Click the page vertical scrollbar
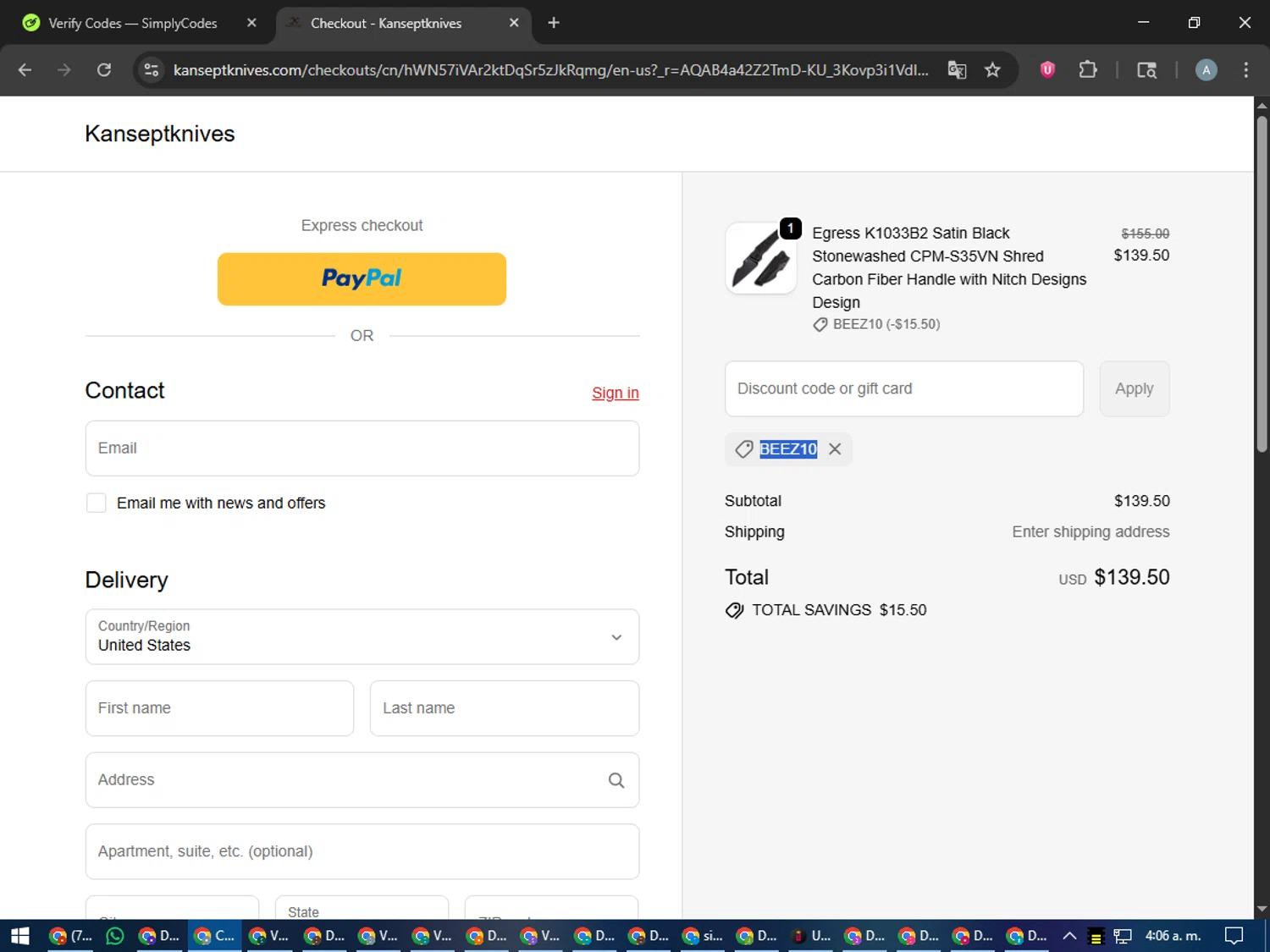 pyautogui.click(x=1262, y=283)
